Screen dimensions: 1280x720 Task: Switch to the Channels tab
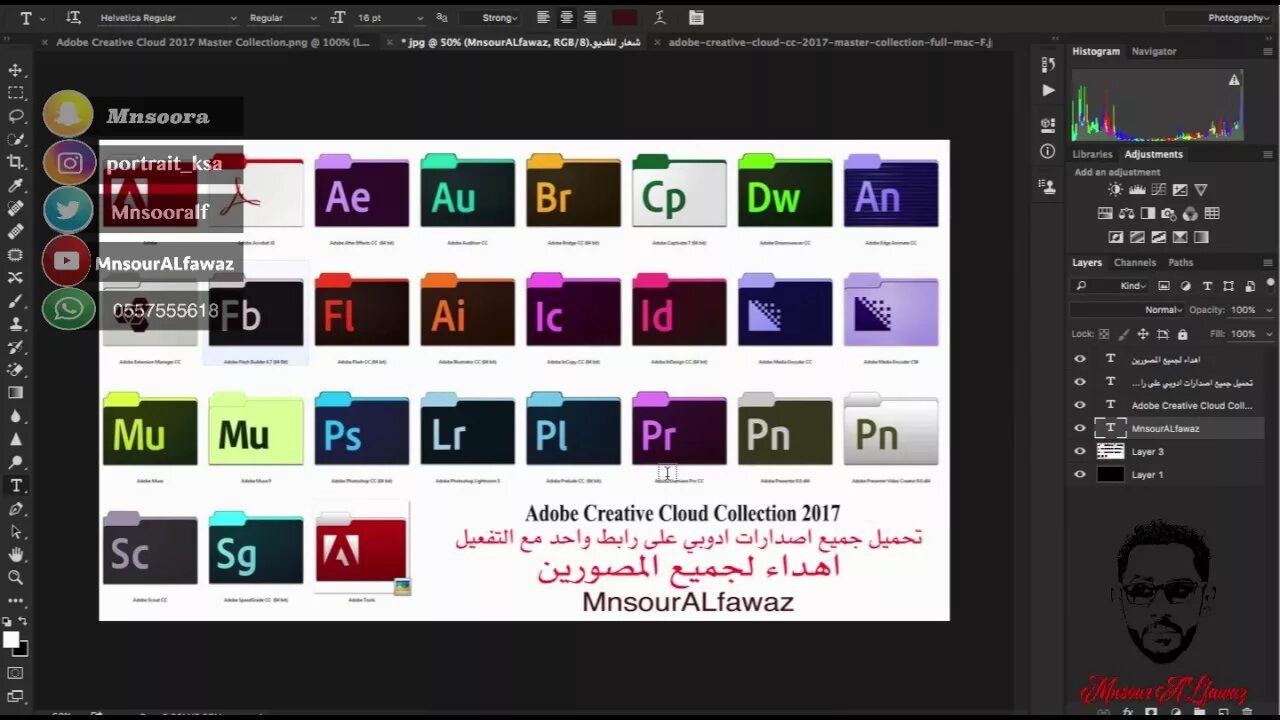(x=1135, y=262)
